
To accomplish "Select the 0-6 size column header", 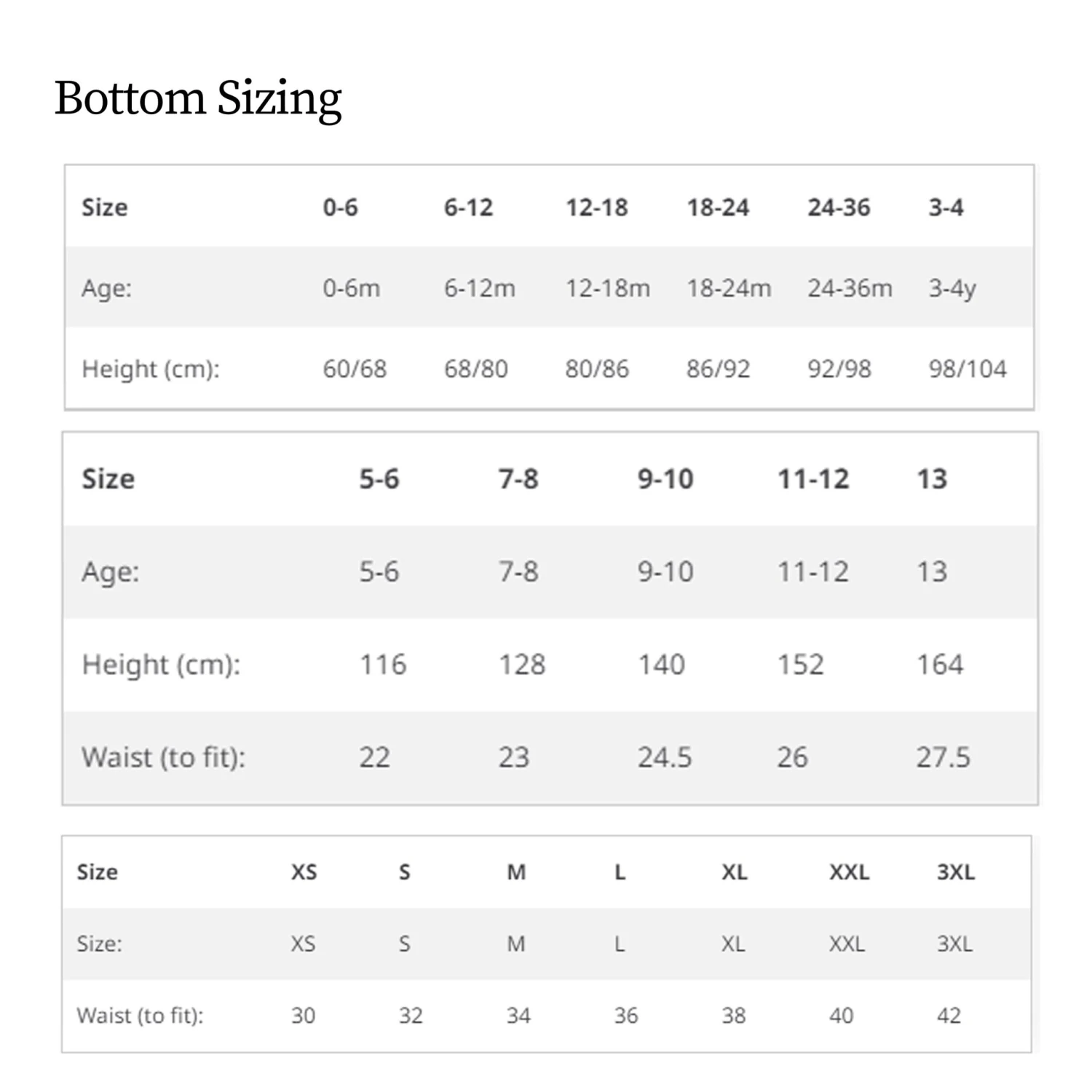I will (340, 207).
